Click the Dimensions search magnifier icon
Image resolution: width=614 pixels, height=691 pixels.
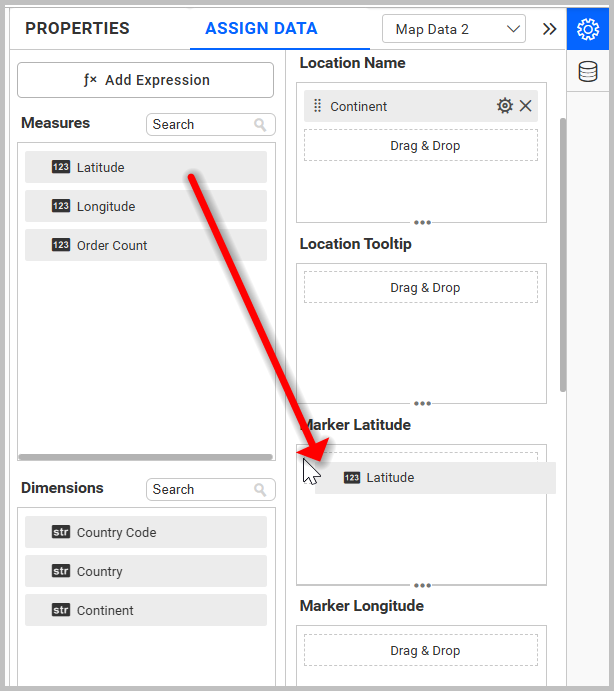(261, 490)
